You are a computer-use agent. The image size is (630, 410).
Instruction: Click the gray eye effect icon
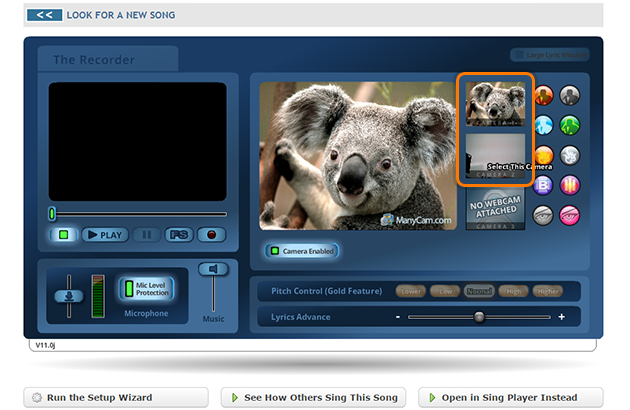click(x=544, y=215)
